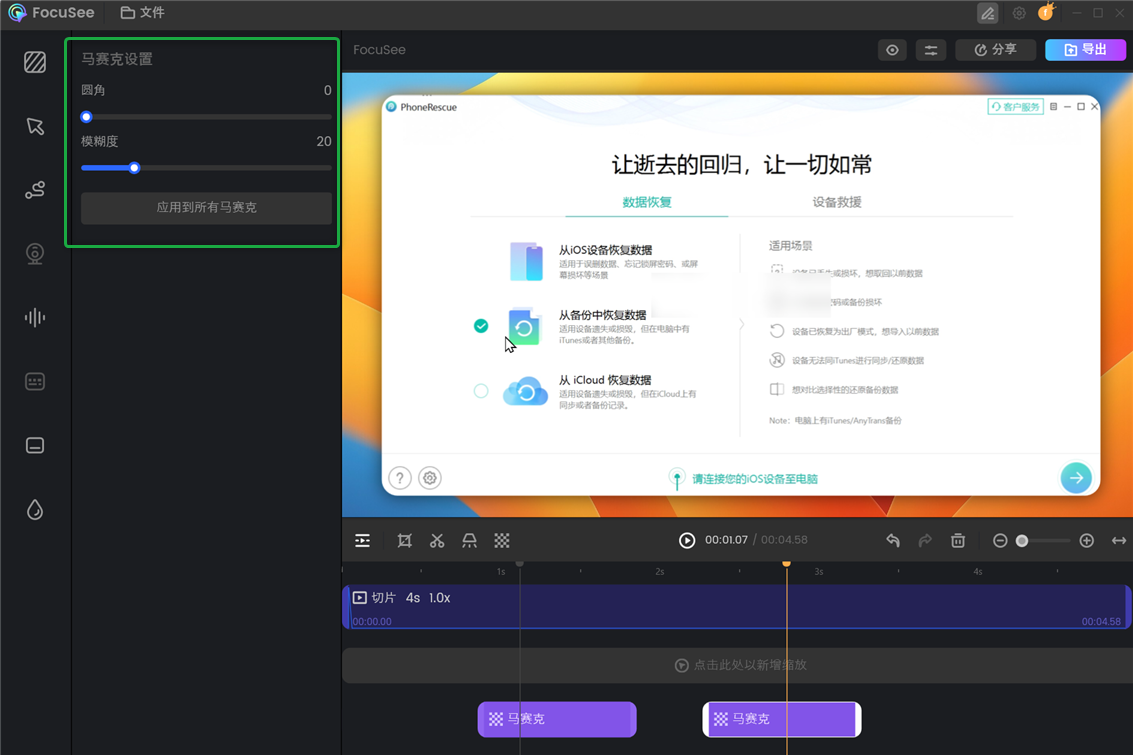Select 从 iCloud 恢复数据 radio option
Image resolution: width=1133 pixels, height=755 pixels.
[481, 391]
